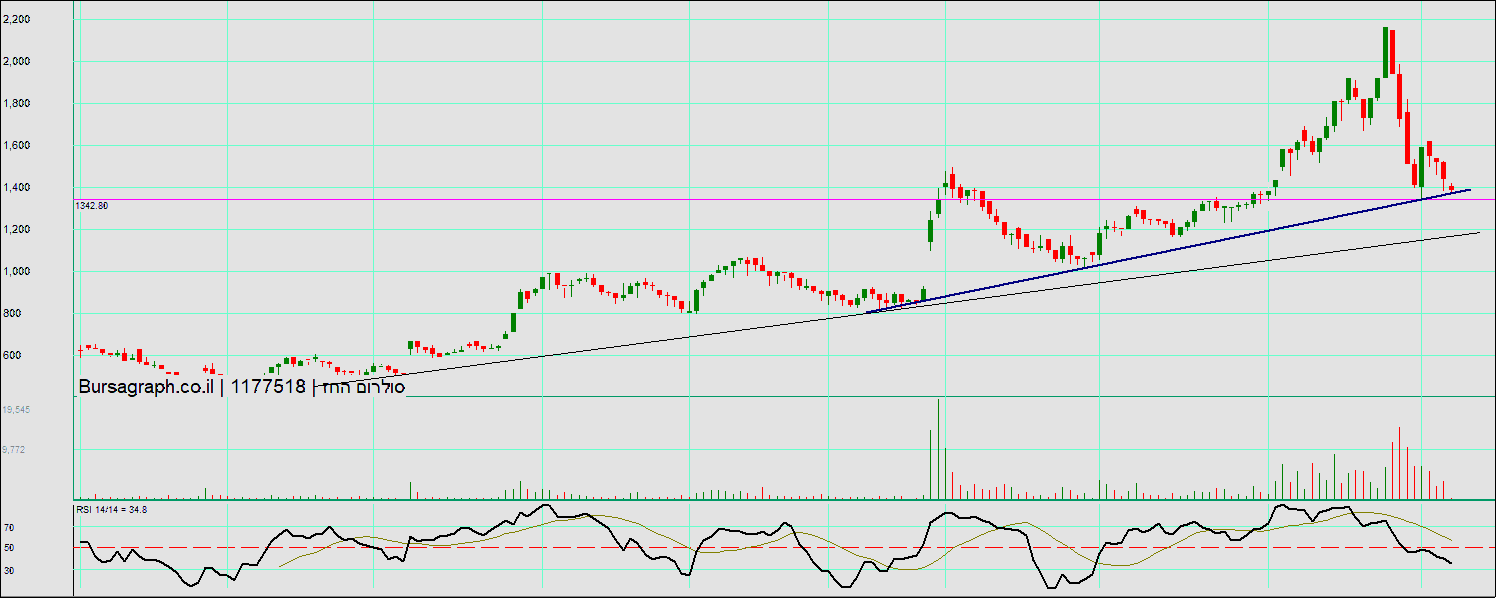This screenshot has width=1496, height=598.
Task: Click the 2,200 price axis label
Action: [x=16, y=19]
